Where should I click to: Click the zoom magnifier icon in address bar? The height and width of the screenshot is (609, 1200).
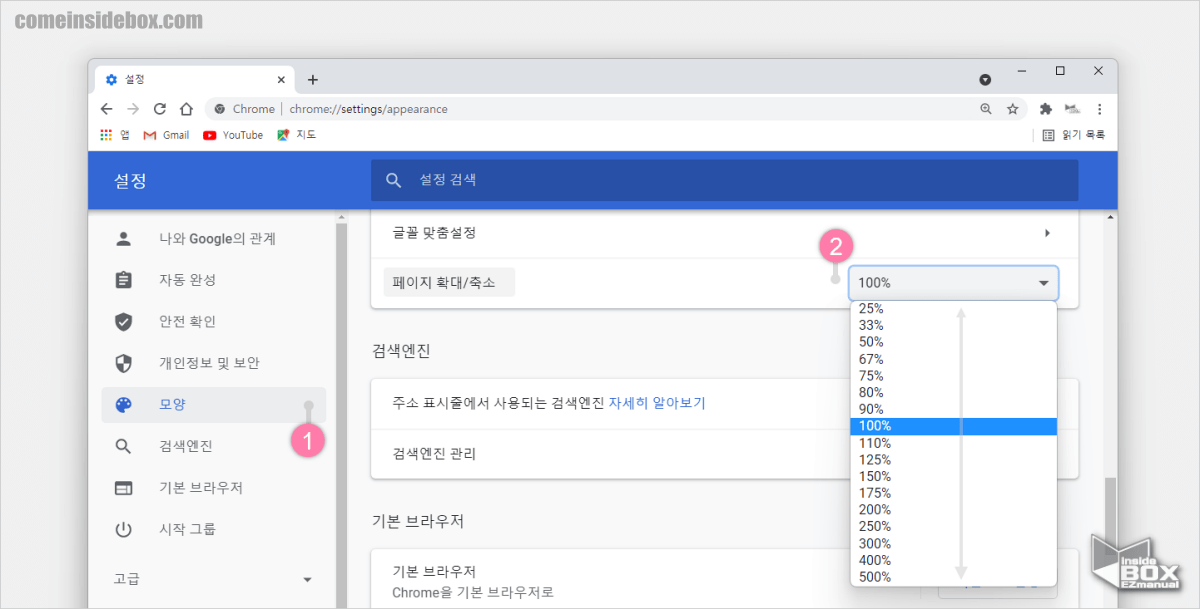coord(986,109)
